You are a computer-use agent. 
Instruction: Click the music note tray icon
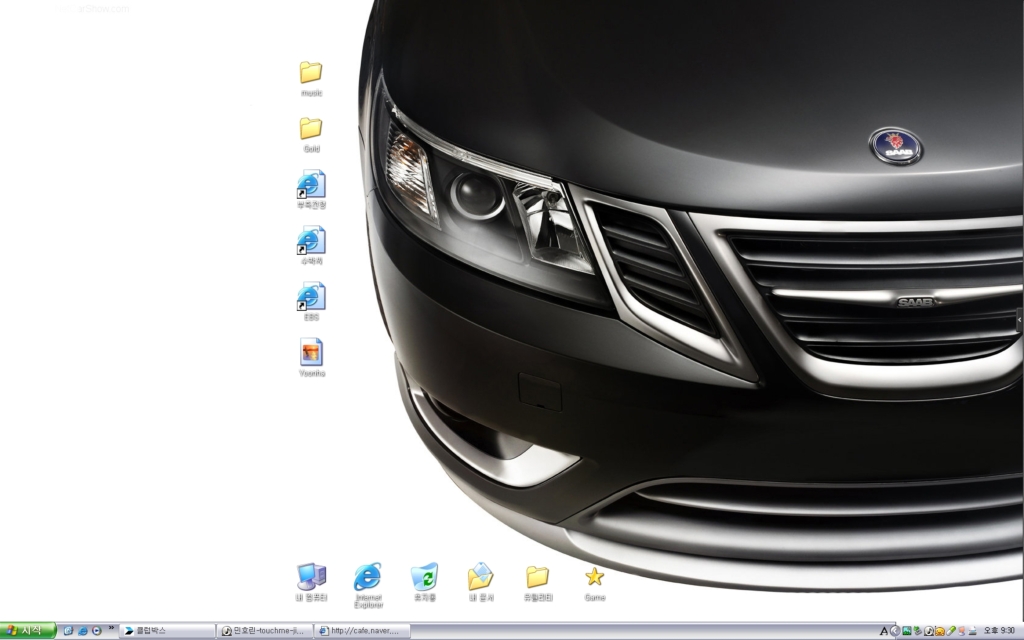(x=929, y=631)
